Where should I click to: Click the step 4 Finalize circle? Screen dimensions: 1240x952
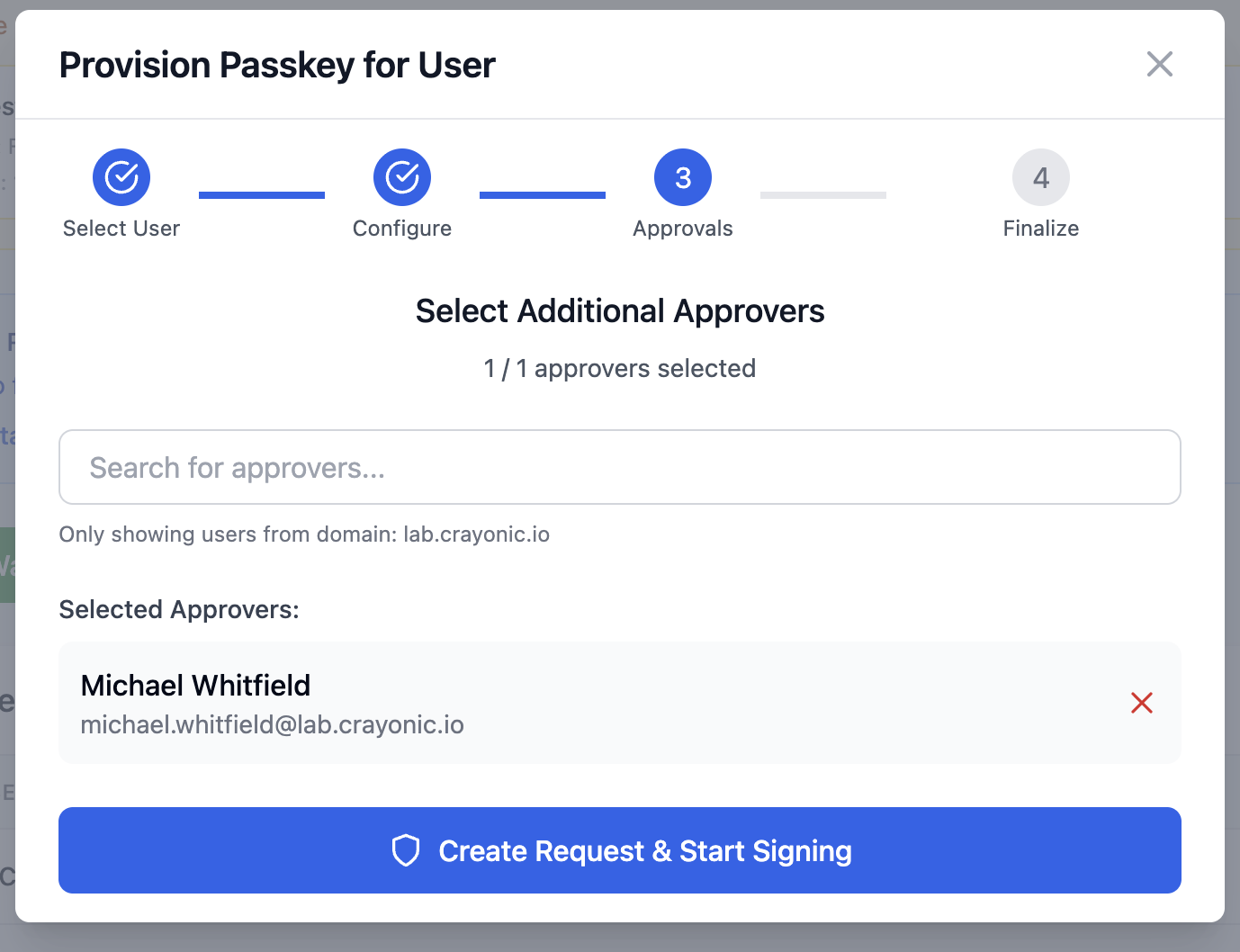[x=1041, y=177]
